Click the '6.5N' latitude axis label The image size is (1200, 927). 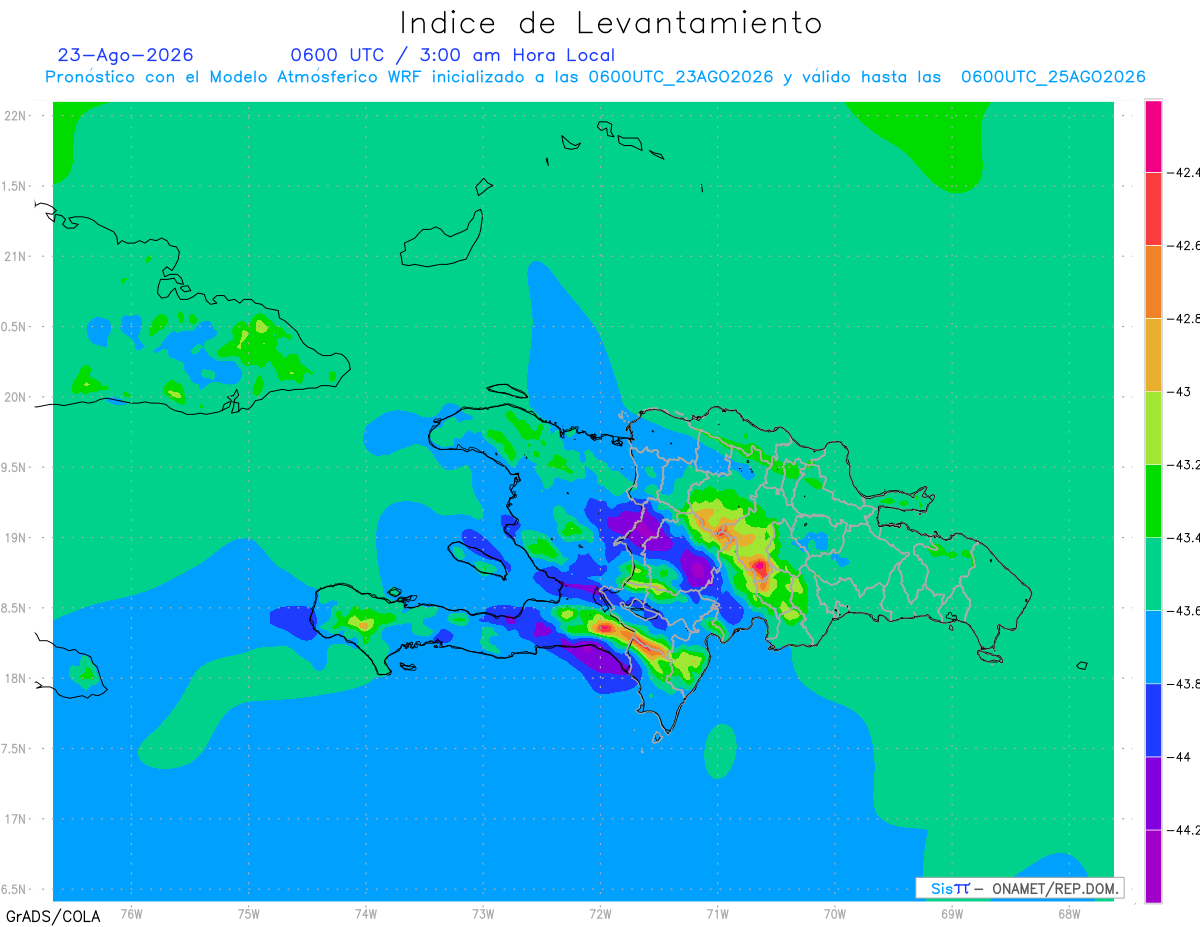pos(13,889)
